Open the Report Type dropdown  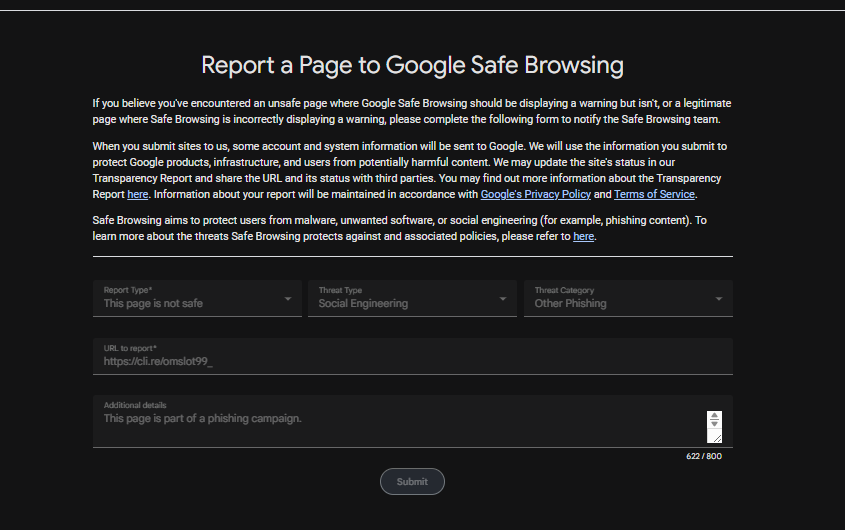click(x=197, y=298)
